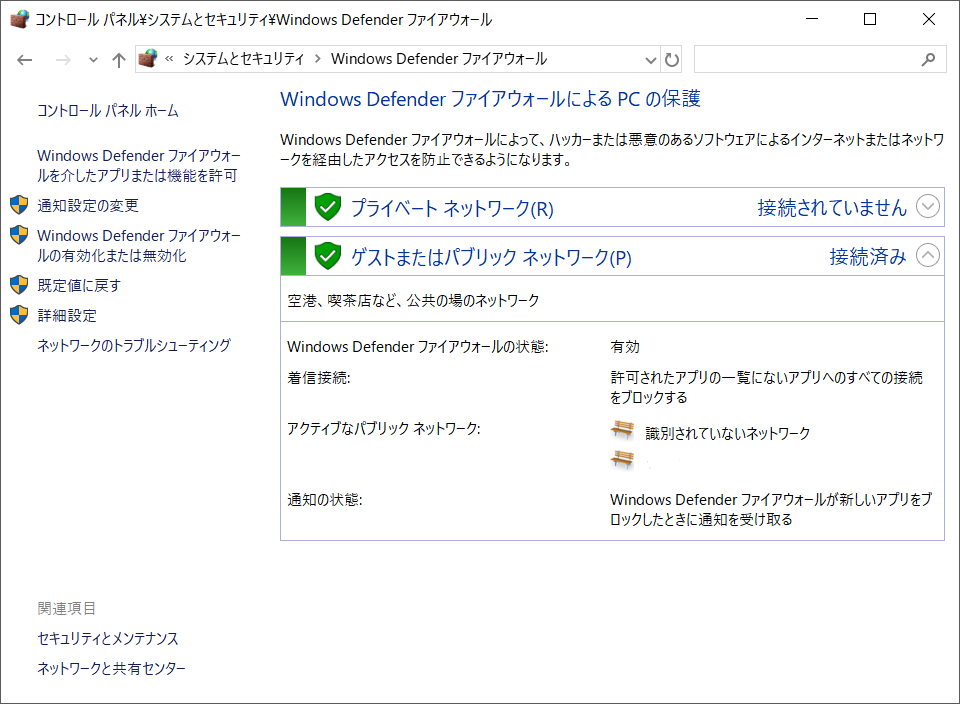Click 既定値に戻す link

(x=79, y=285)
